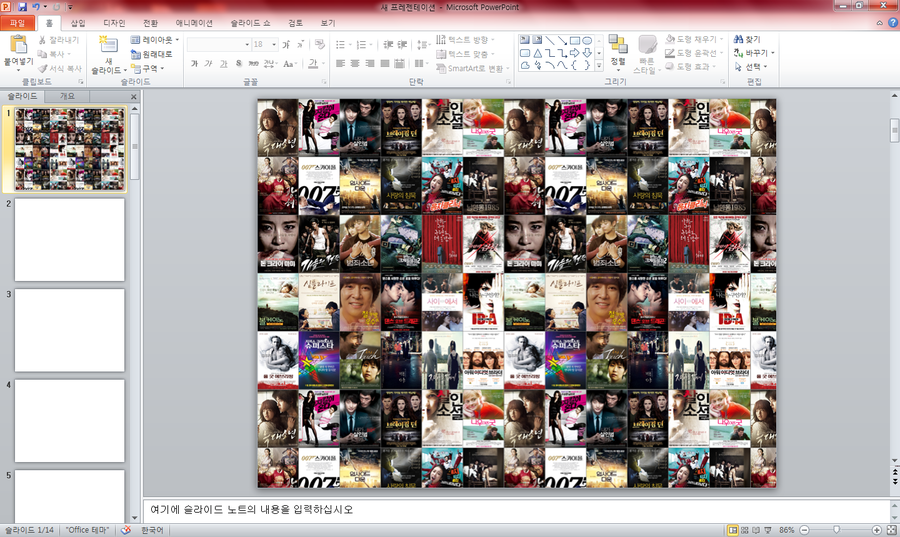Toggle italic (가) formatting
This screenshot has height=537, width=900.
tap(208, 64)
